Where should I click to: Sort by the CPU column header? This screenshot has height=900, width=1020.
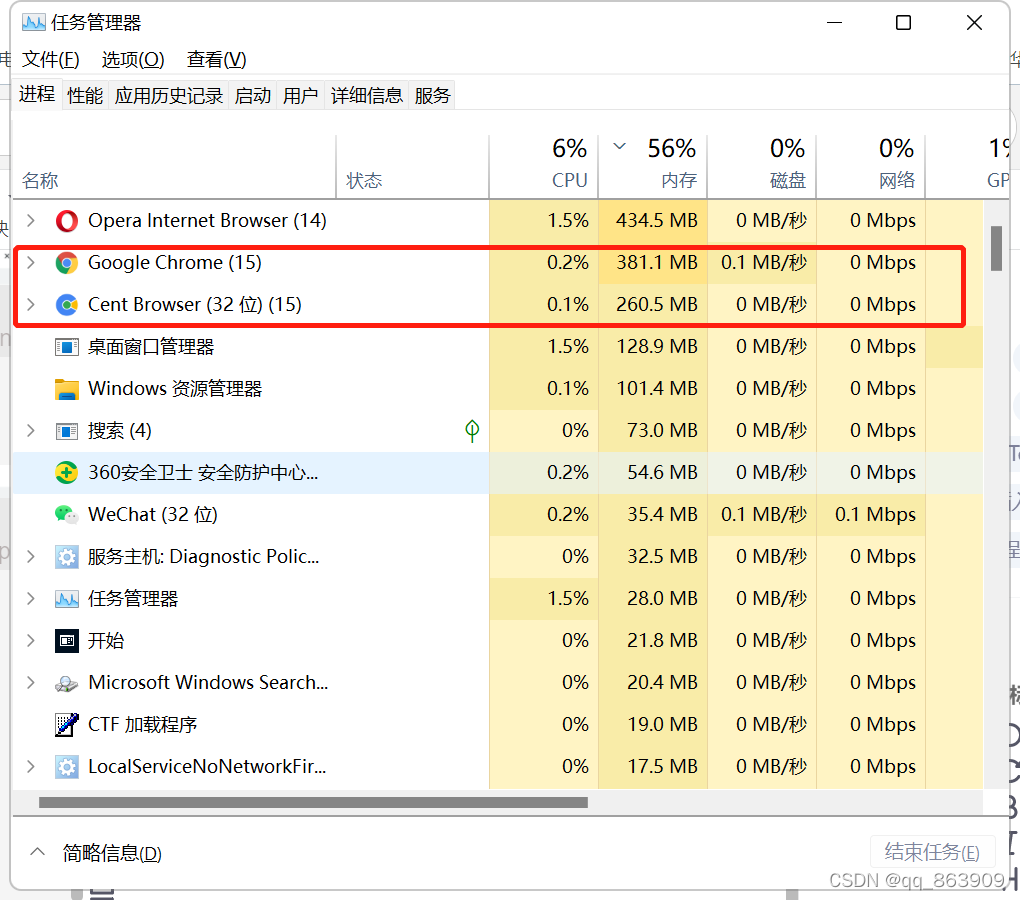point(544,166)
